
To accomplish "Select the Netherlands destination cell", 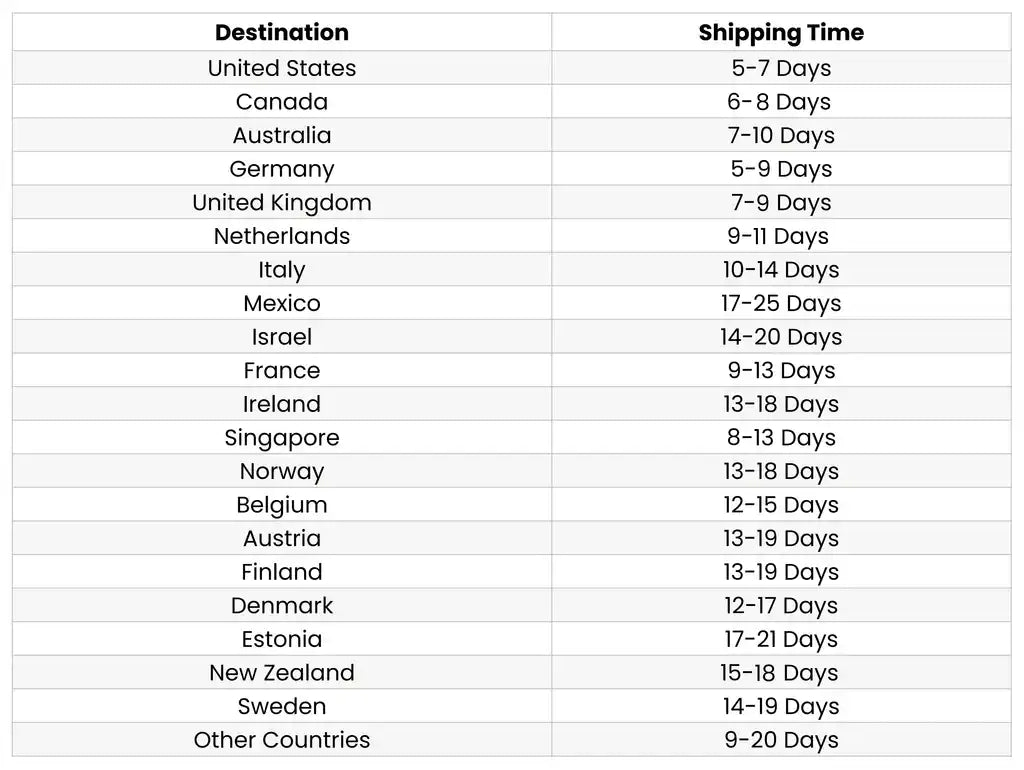I will pyautogui.click(x=282, y=236).
